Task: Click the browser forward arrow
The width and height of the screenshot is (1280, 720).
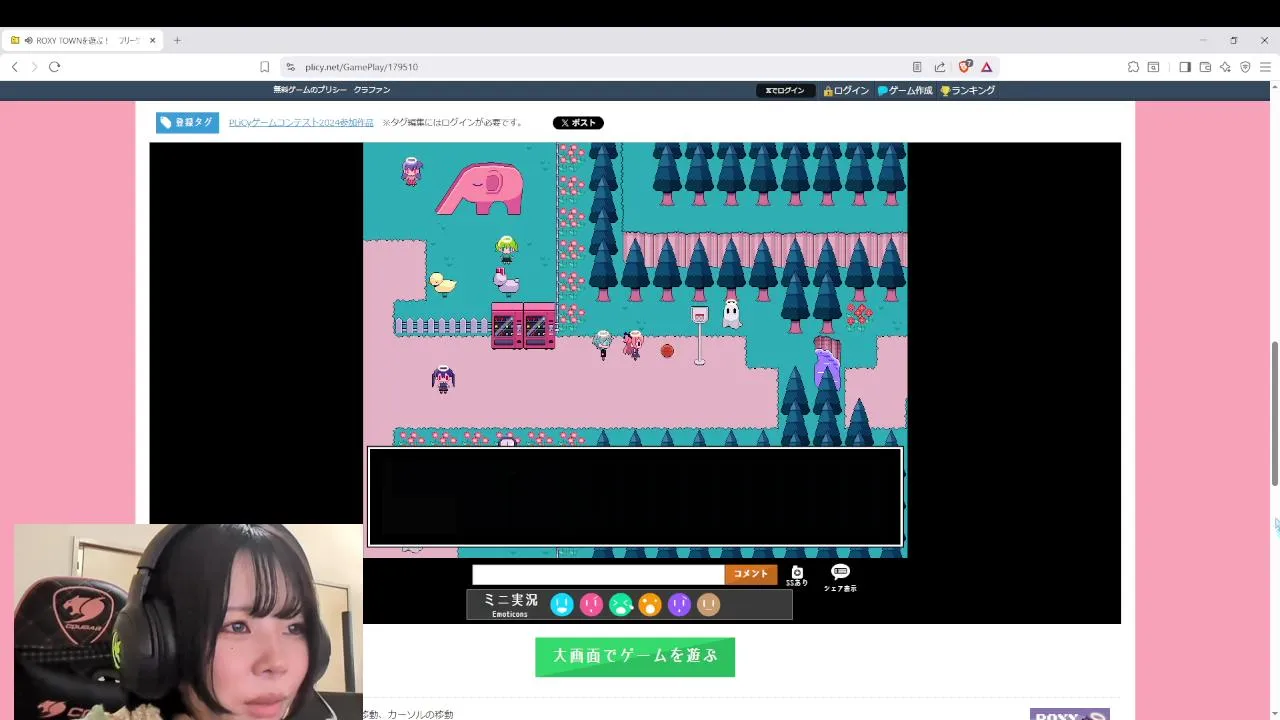Action: pyautogui.click(x=34, y=67)
